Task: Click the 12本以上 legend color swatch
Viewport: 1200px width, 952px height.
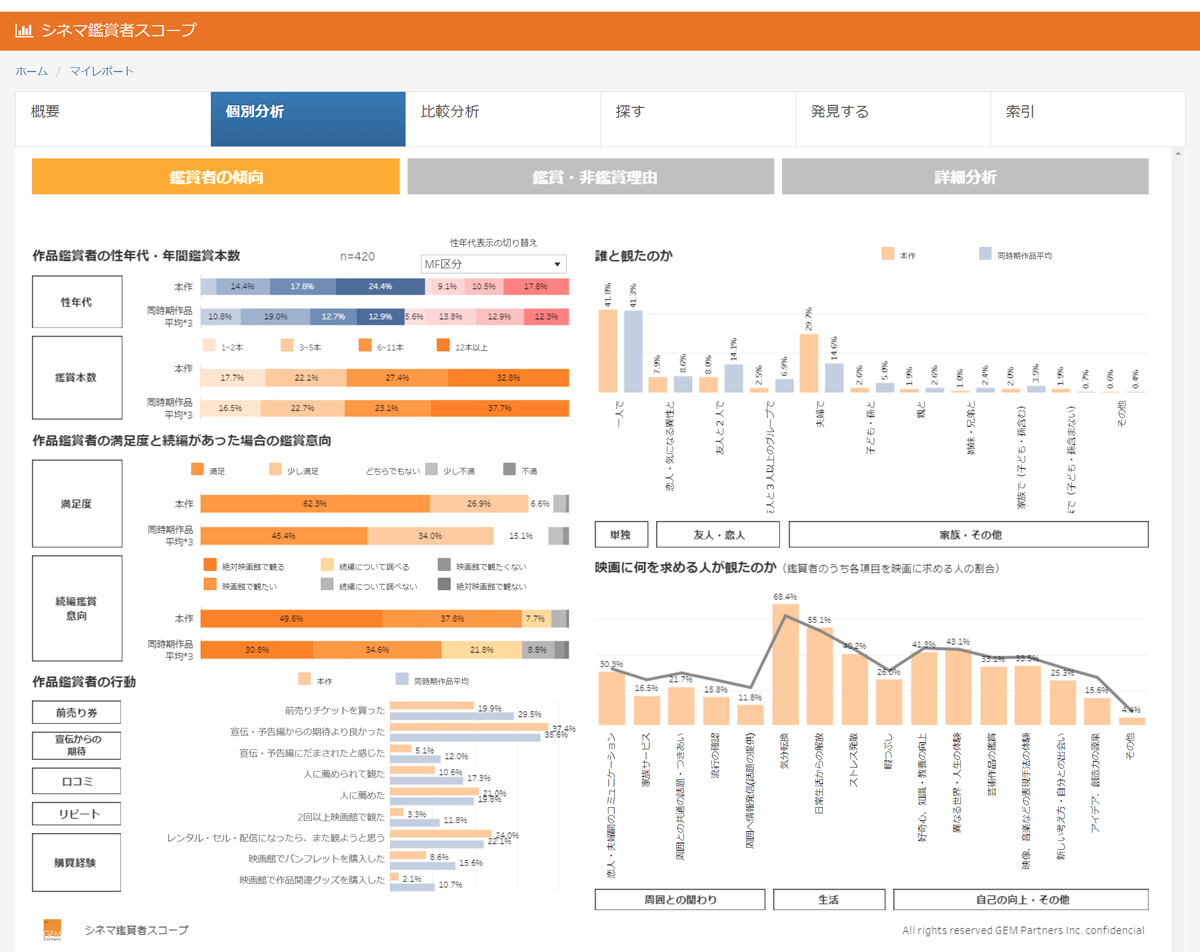Action: click(x=444, y=346)
